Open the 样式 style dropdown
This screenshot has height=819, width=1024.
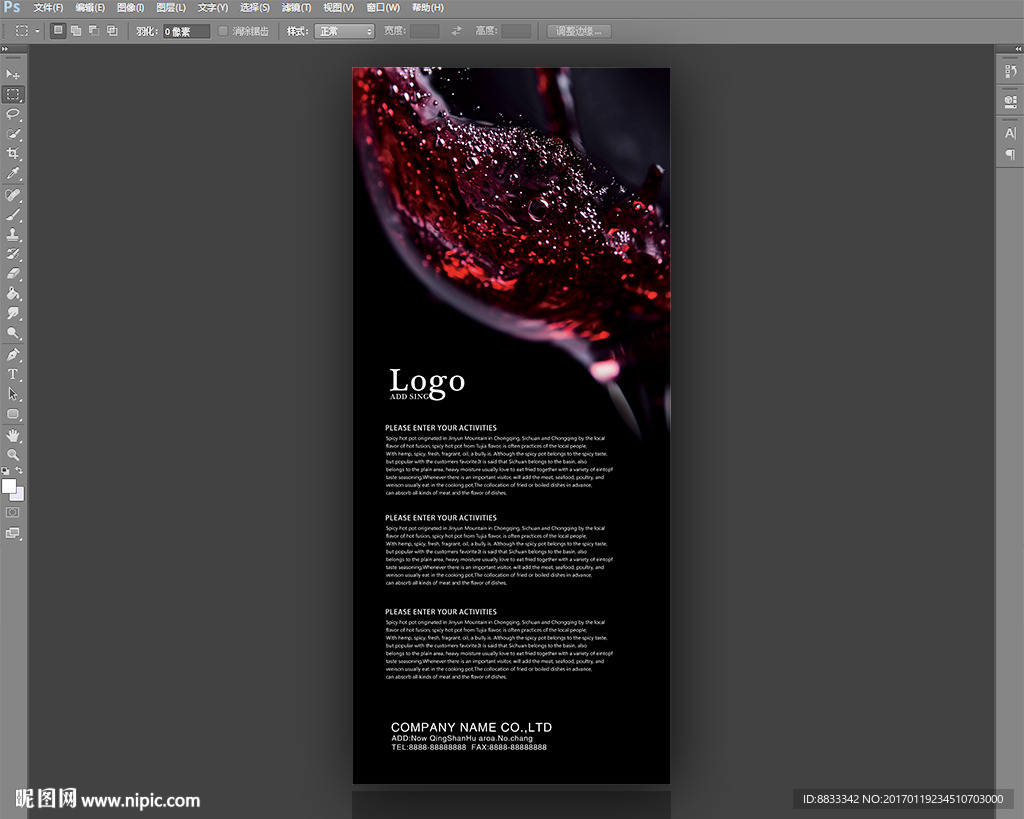click(x=344, y=31)
